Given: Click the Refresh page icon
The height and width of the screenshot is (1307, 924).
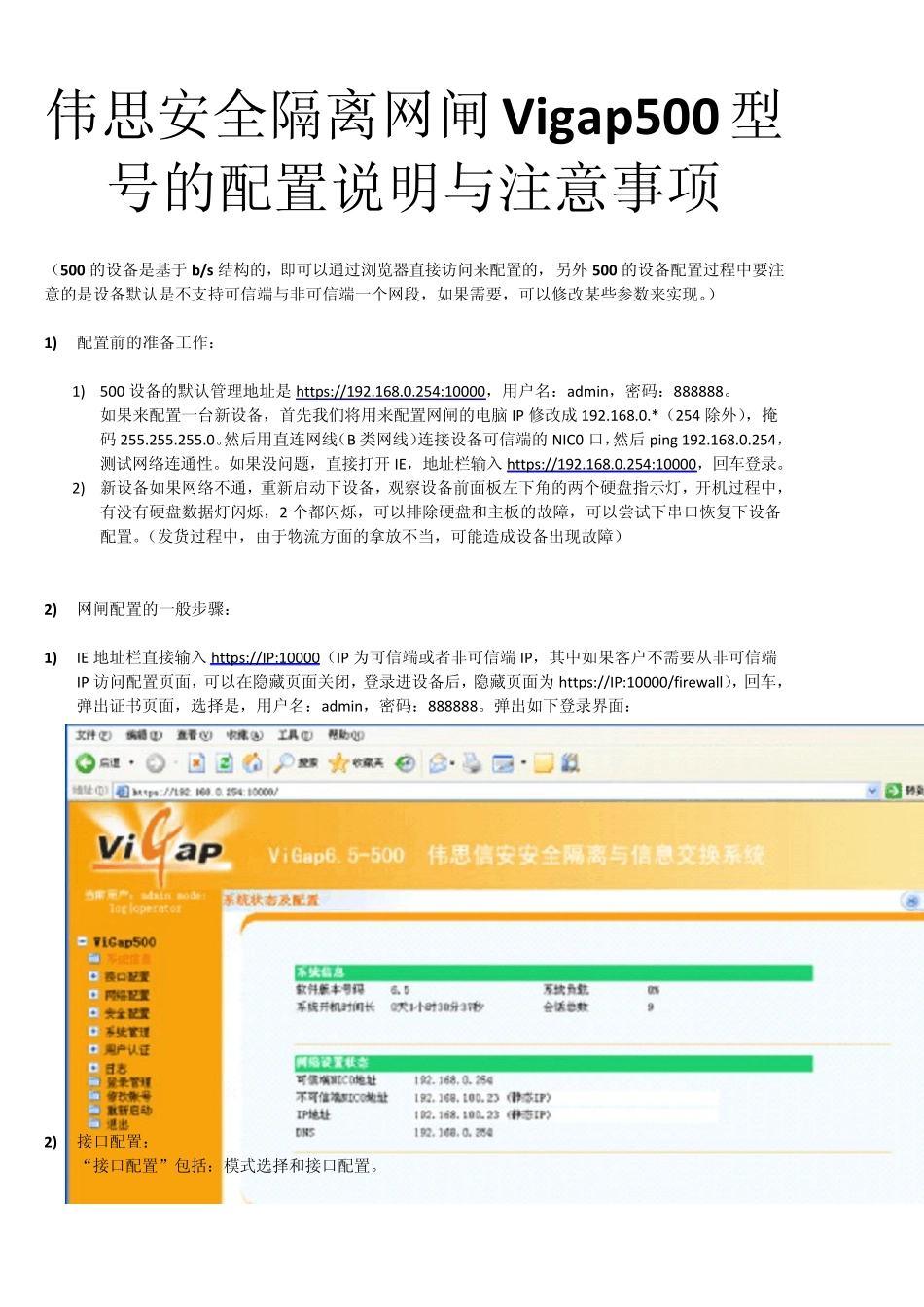Looking at the screenshot, I should 225,763.
